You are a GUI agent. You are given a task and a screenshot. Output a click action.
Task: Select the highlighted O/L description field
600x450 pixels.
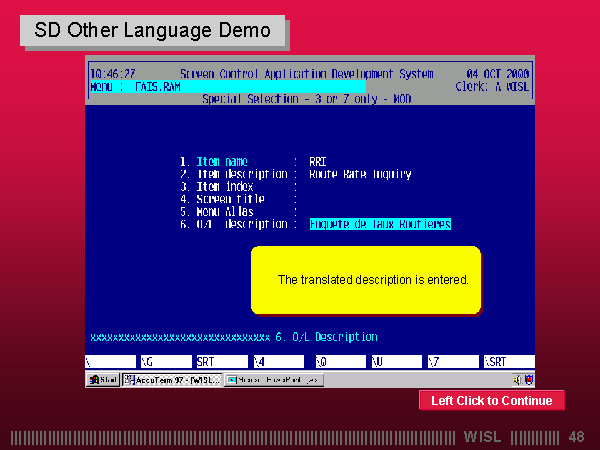click(380, 225)
